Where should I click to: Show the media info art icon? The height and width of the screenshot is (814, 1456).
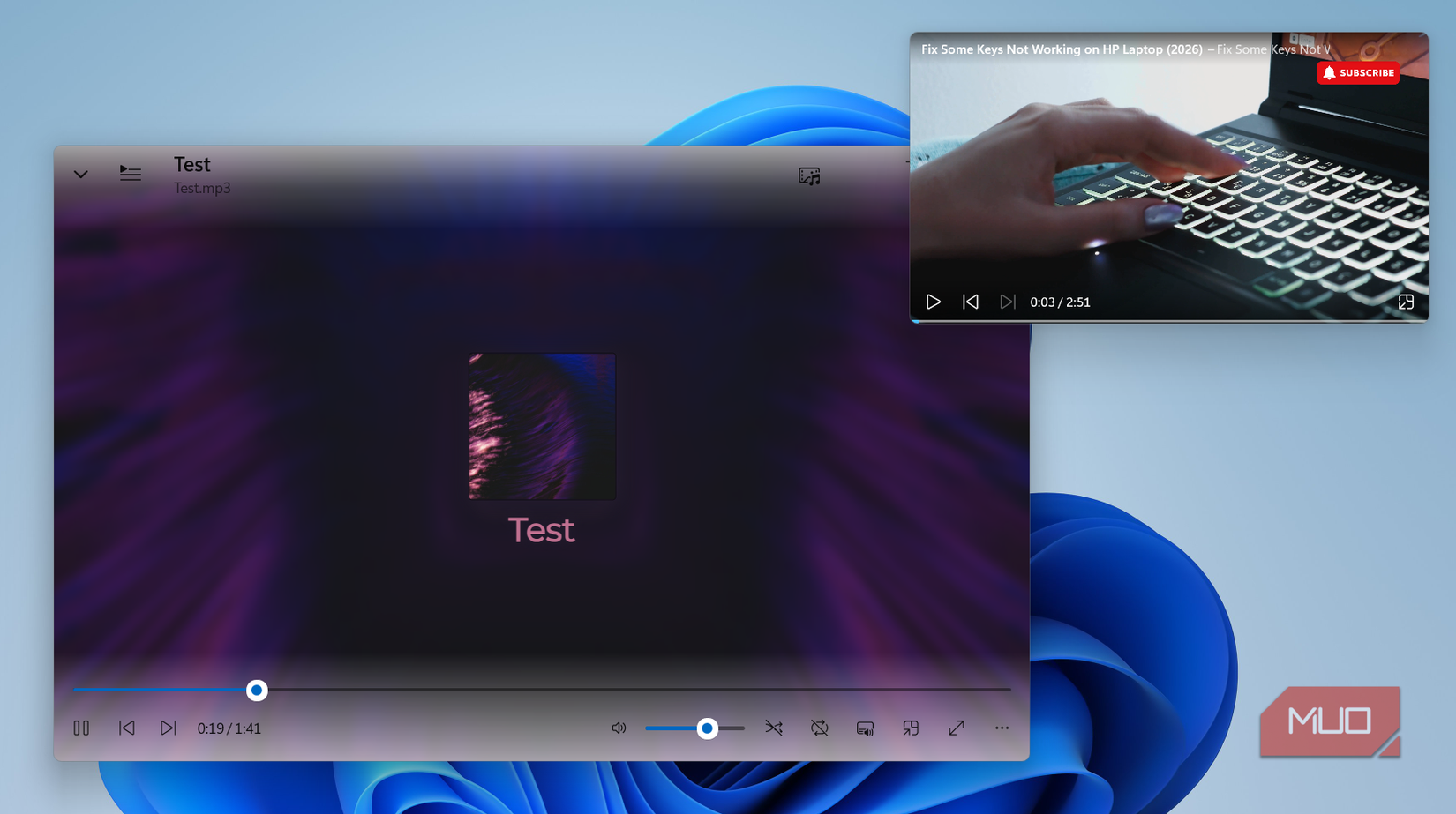coord(808,175)
